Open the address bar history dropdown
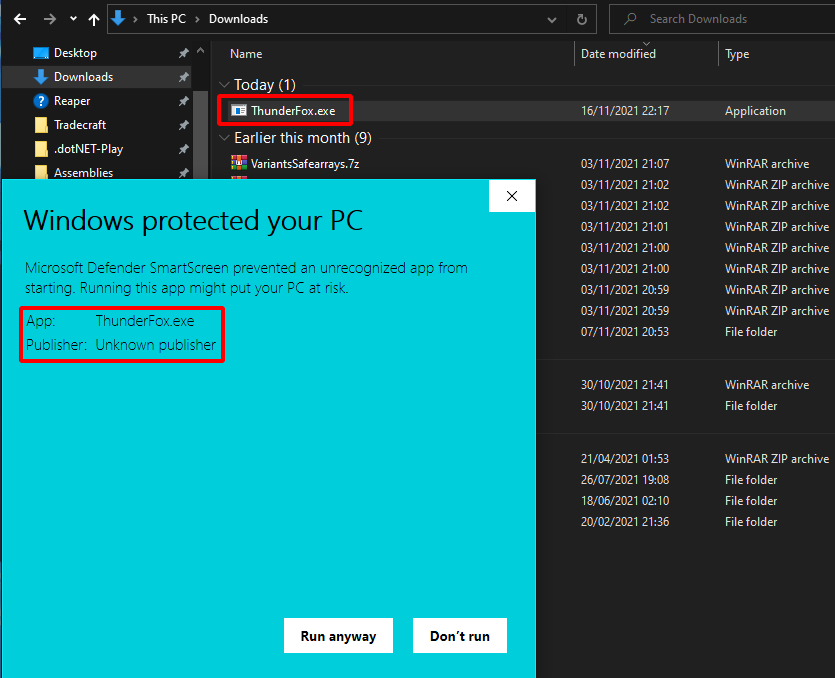Screen dimensions: 835x678 pyautogui.click(x=552, y=20)
